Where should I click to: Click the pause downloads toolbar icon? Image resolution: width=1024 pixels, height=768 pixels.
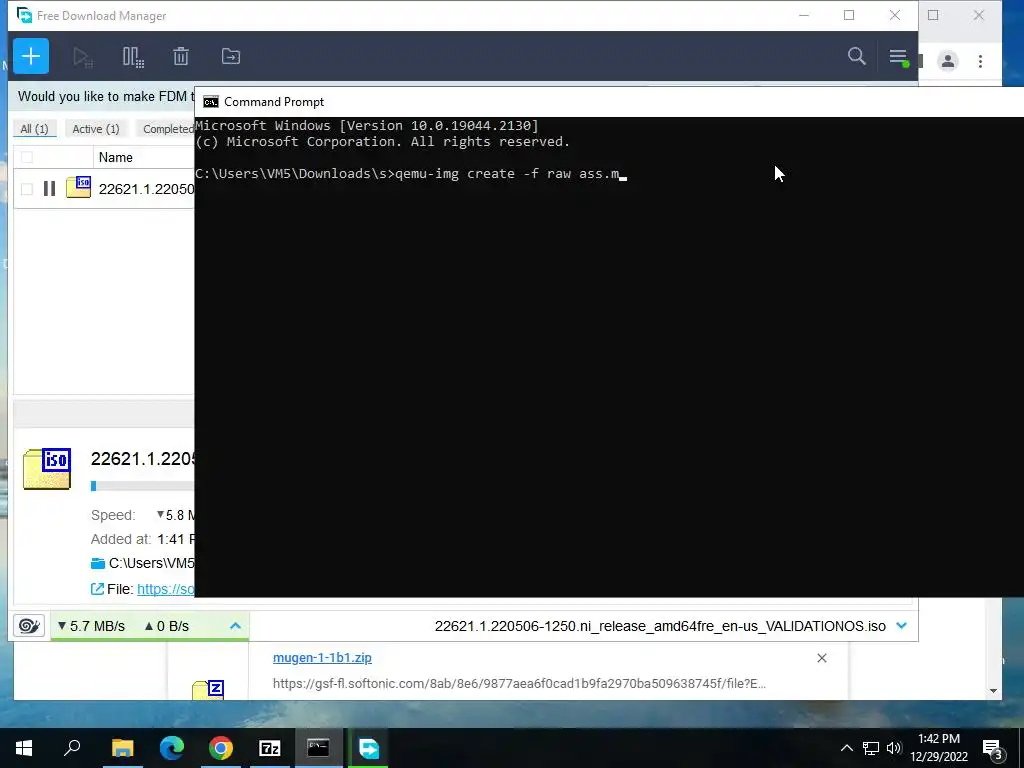(133, 57)
